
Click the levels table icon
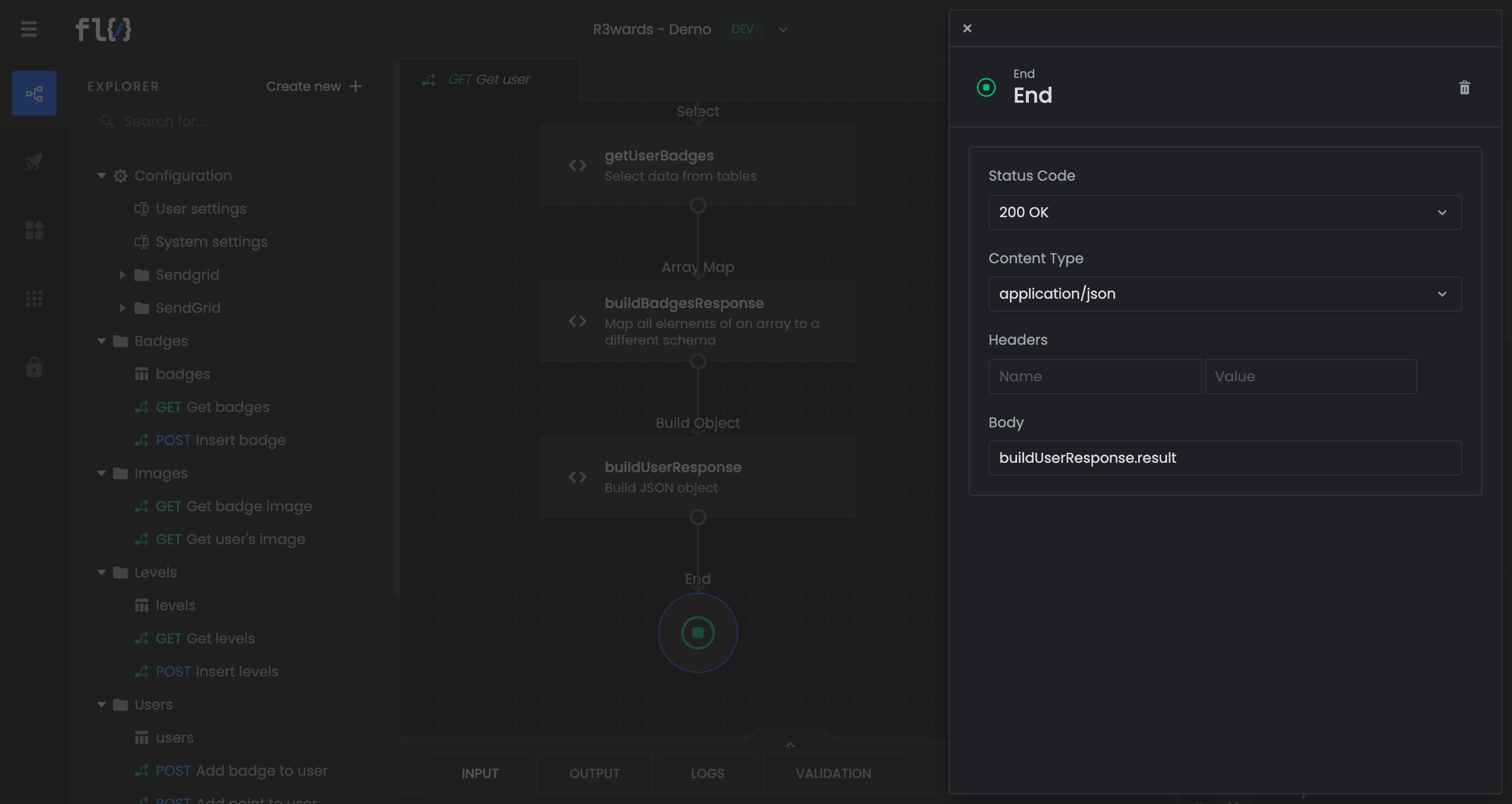coord(142,606)
